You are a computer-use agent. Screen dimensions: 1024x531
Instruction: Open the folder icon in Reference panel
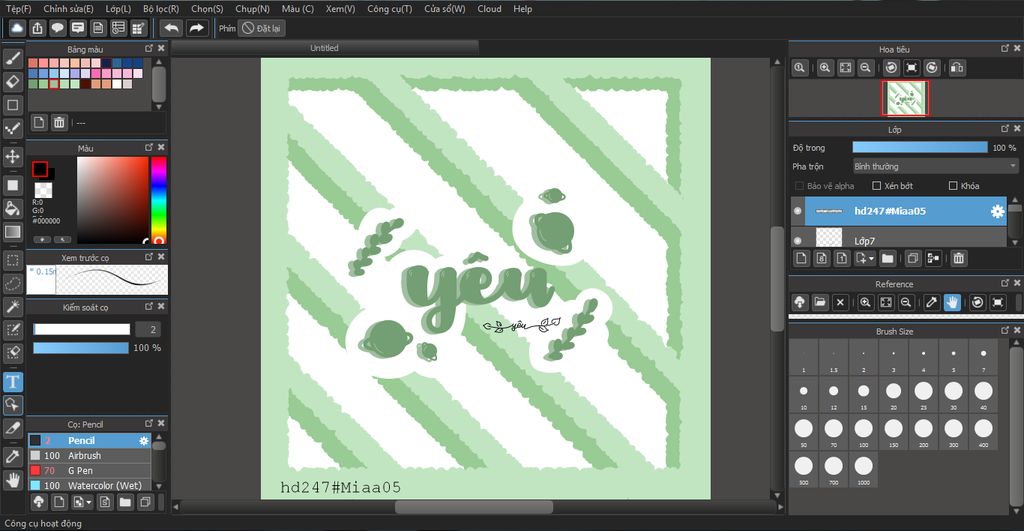820,302
